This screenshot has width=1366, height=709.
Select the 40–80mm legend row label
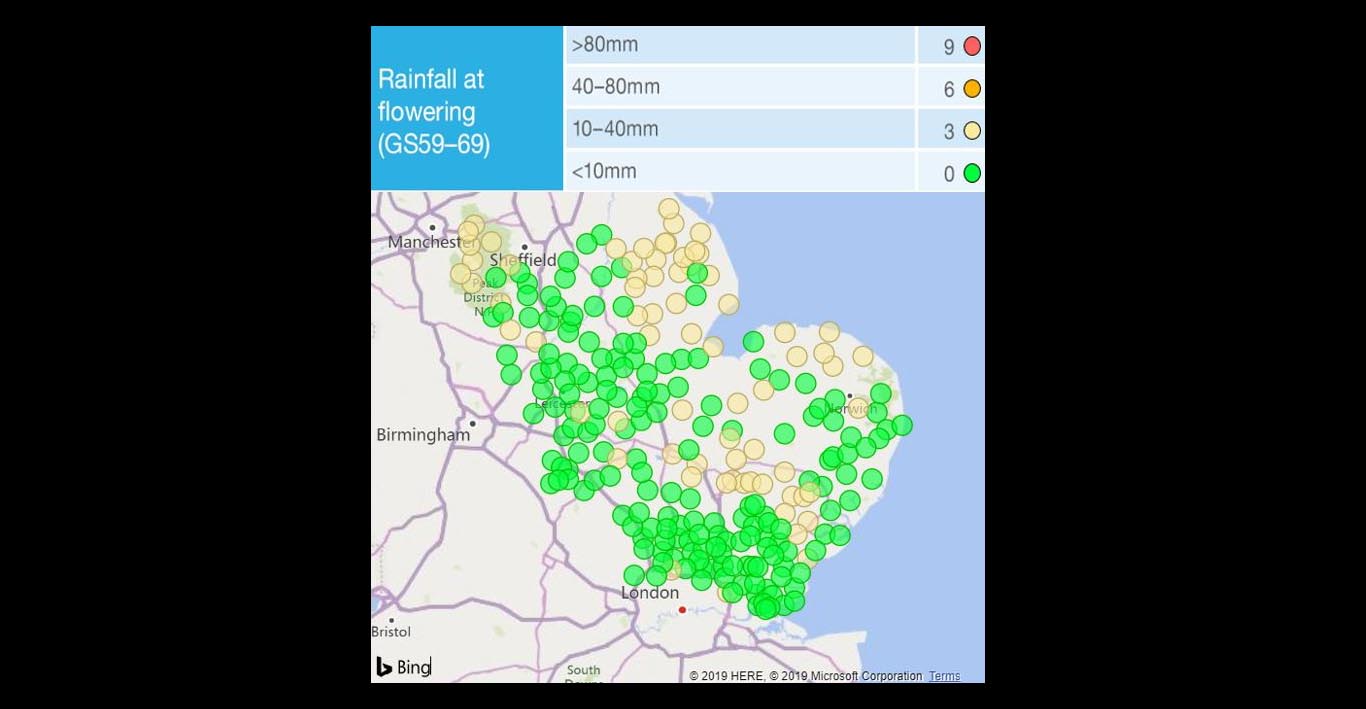pos(615,87)
